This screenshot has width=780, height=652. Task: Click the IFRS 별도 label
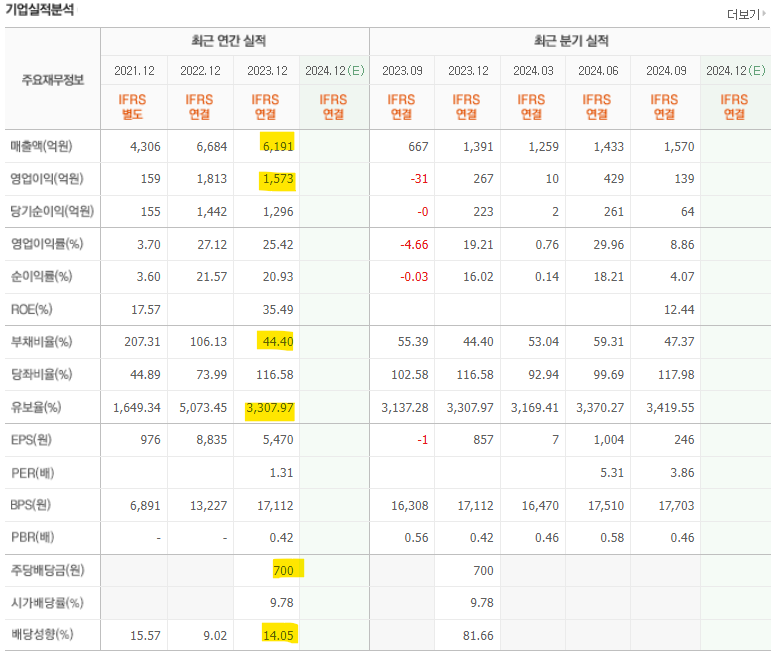point(132,107)
